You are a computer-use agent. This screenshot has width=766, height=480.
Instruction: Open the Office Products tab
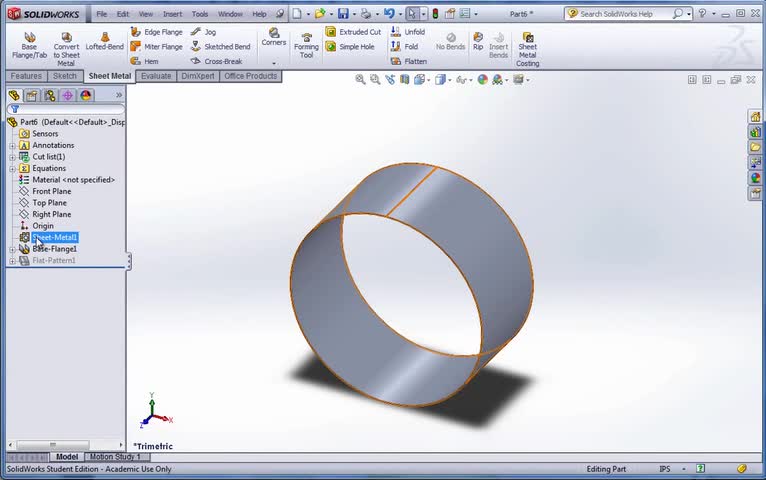(251, 76)
